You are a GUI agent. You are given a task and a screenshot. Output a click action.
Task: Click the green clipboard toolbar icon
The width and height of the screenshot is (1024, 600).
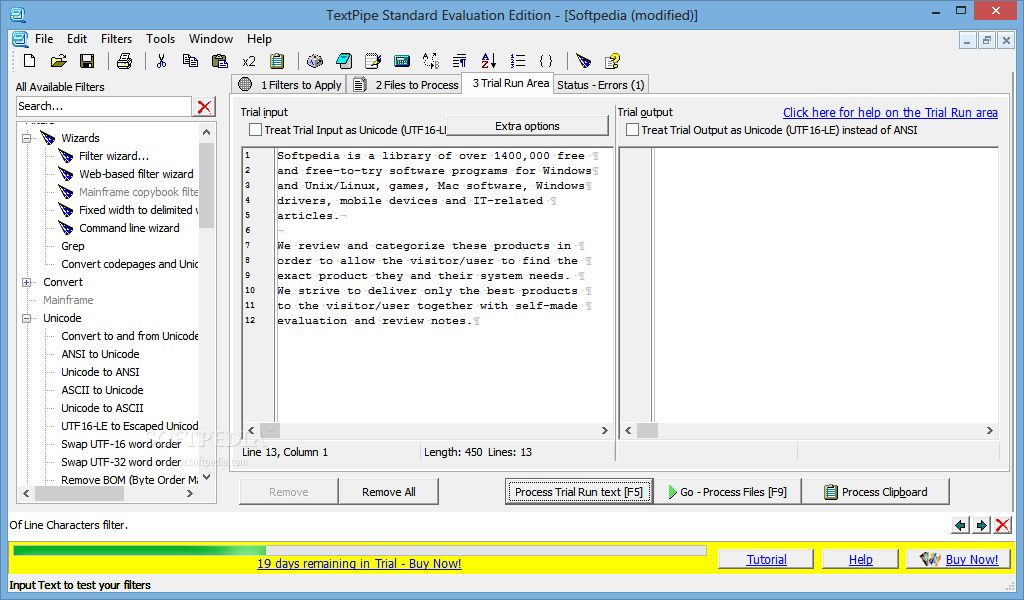pyautogui.click(x=278, y=61)
